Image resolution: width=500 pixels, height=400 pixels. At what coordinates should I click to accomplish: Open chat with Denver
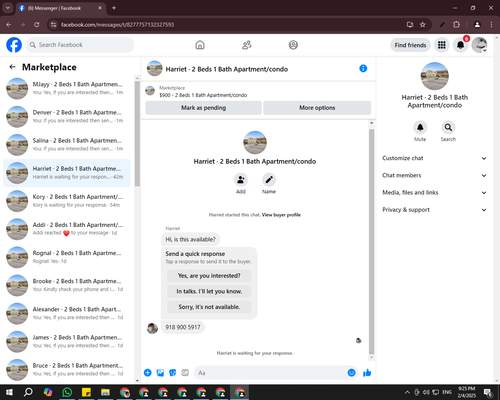pyautogui.click(x=67, y=116)
